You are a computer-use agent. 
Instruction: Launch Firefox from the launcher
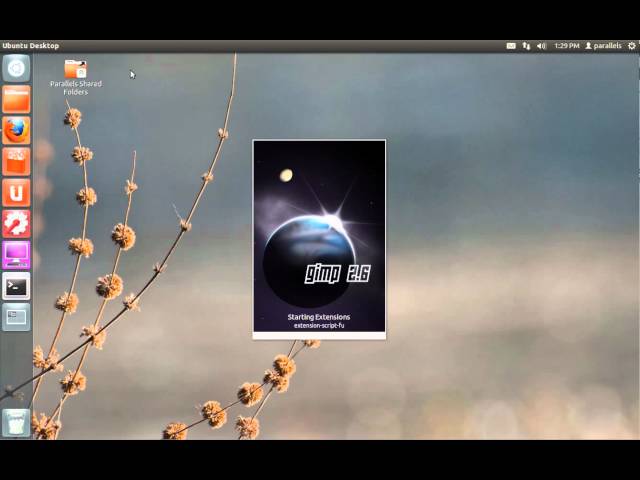tap(16, 130)
